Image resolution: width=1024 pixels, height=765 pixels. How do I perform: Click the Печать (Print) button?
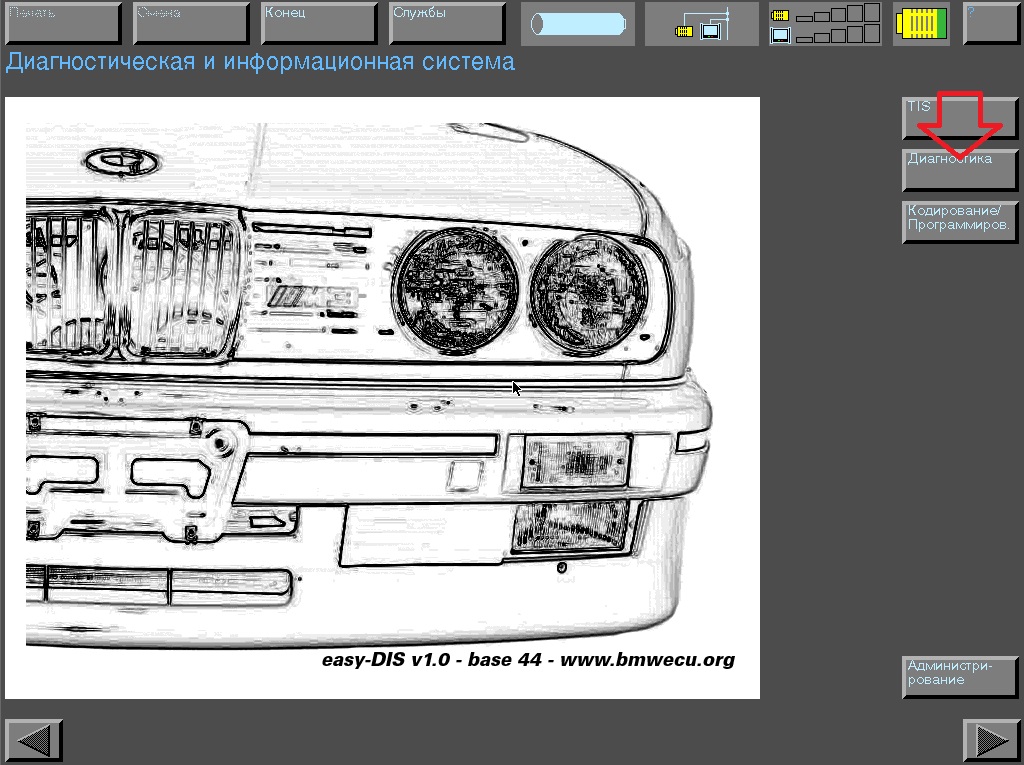[x=62, y=23]
